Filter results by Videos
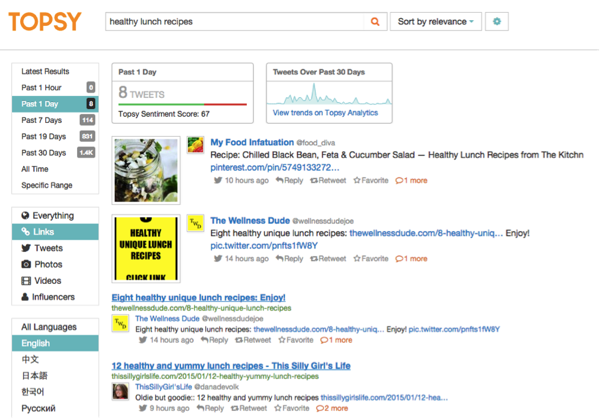 click(55, 281)
